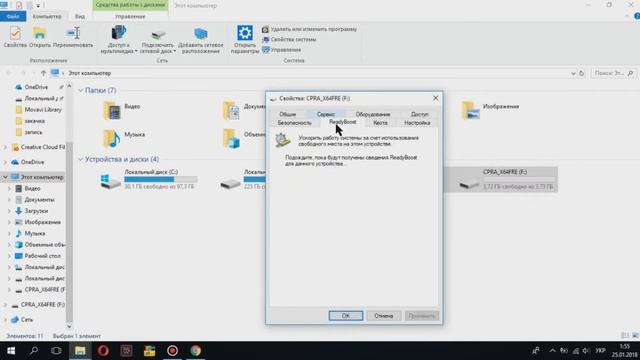Open the Квота tab in the dialog

[380, 123]
